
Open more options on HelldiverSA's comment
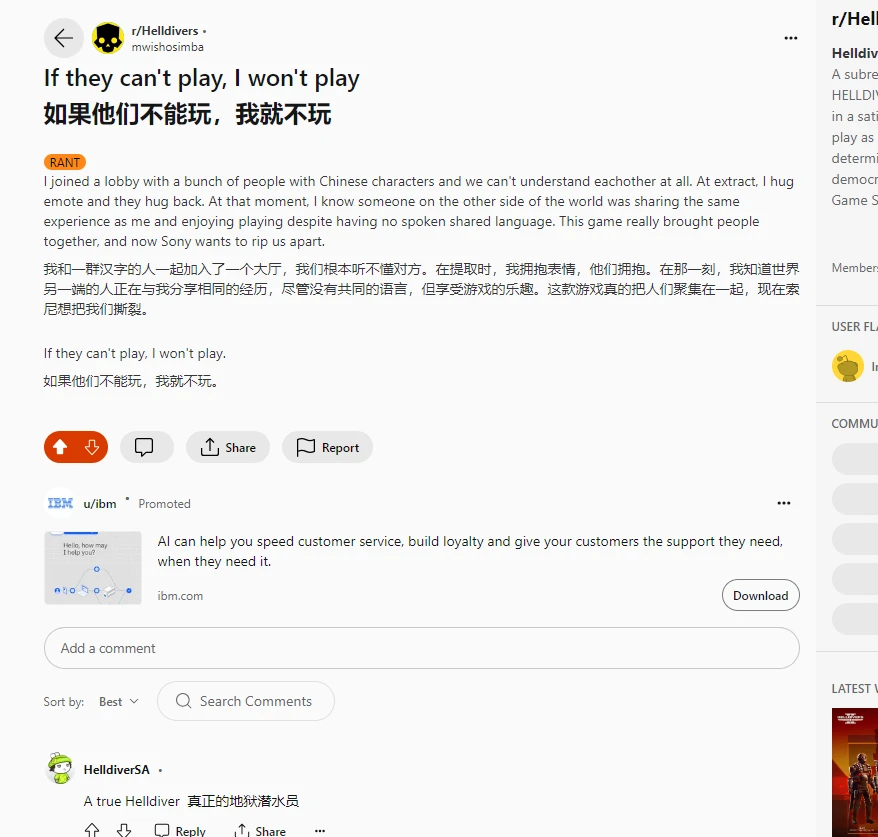click(320, 831)
